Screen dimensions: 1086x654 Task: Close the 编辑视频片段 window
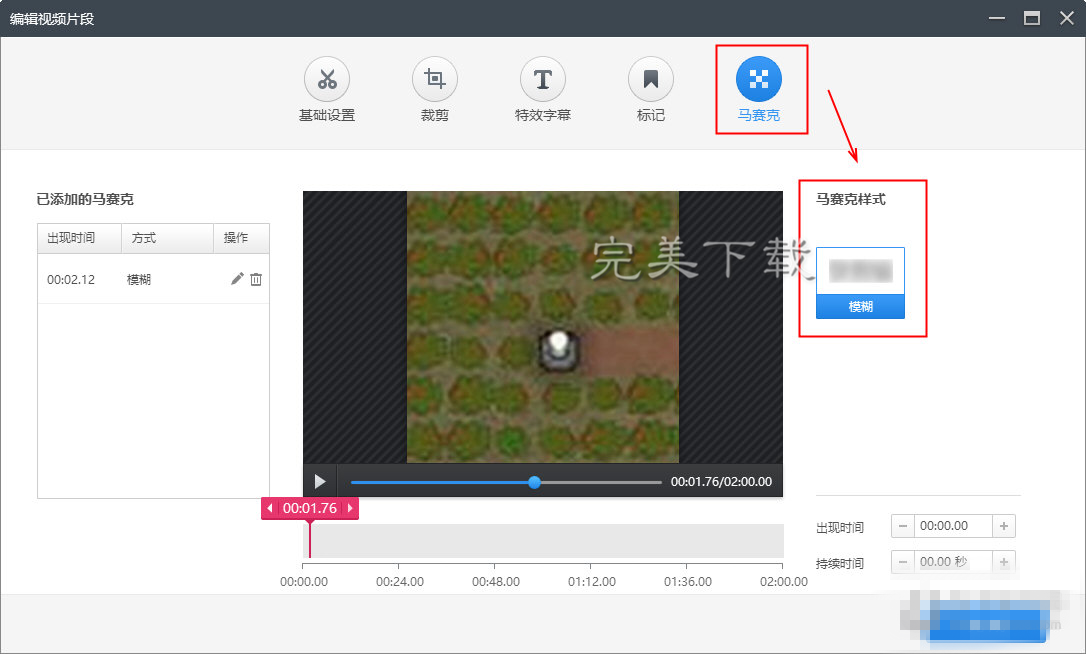(1067, 18)
